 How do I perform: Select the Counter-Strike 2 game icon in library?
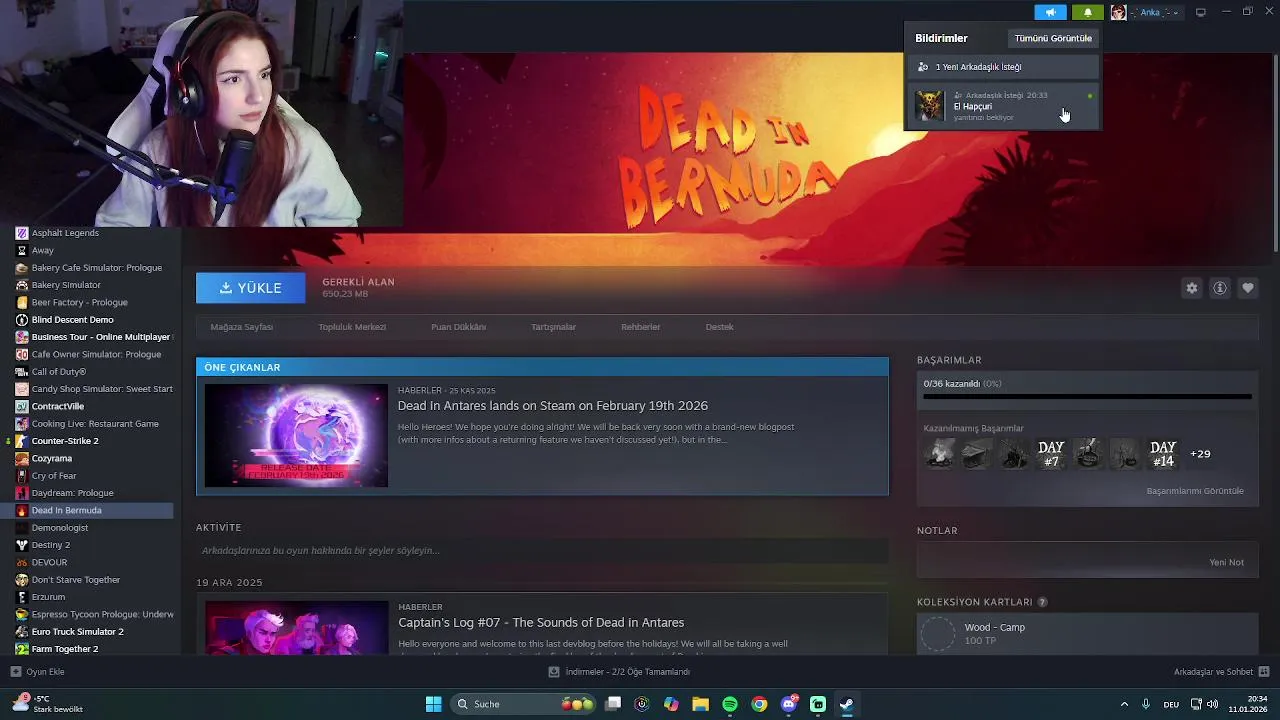tap(22, 441)
